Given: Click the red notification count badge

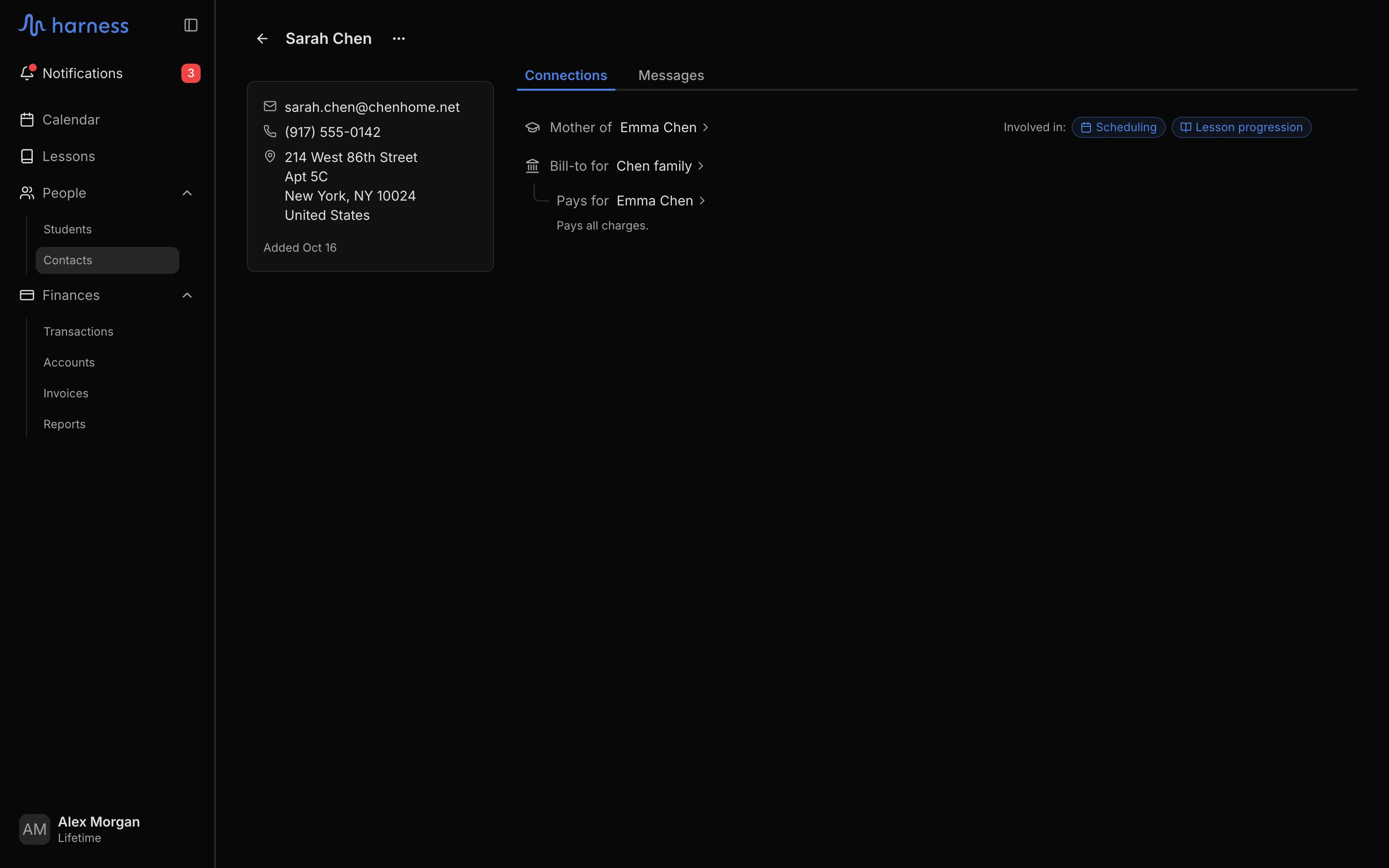Looking at the screenshot, I should 191,73.
